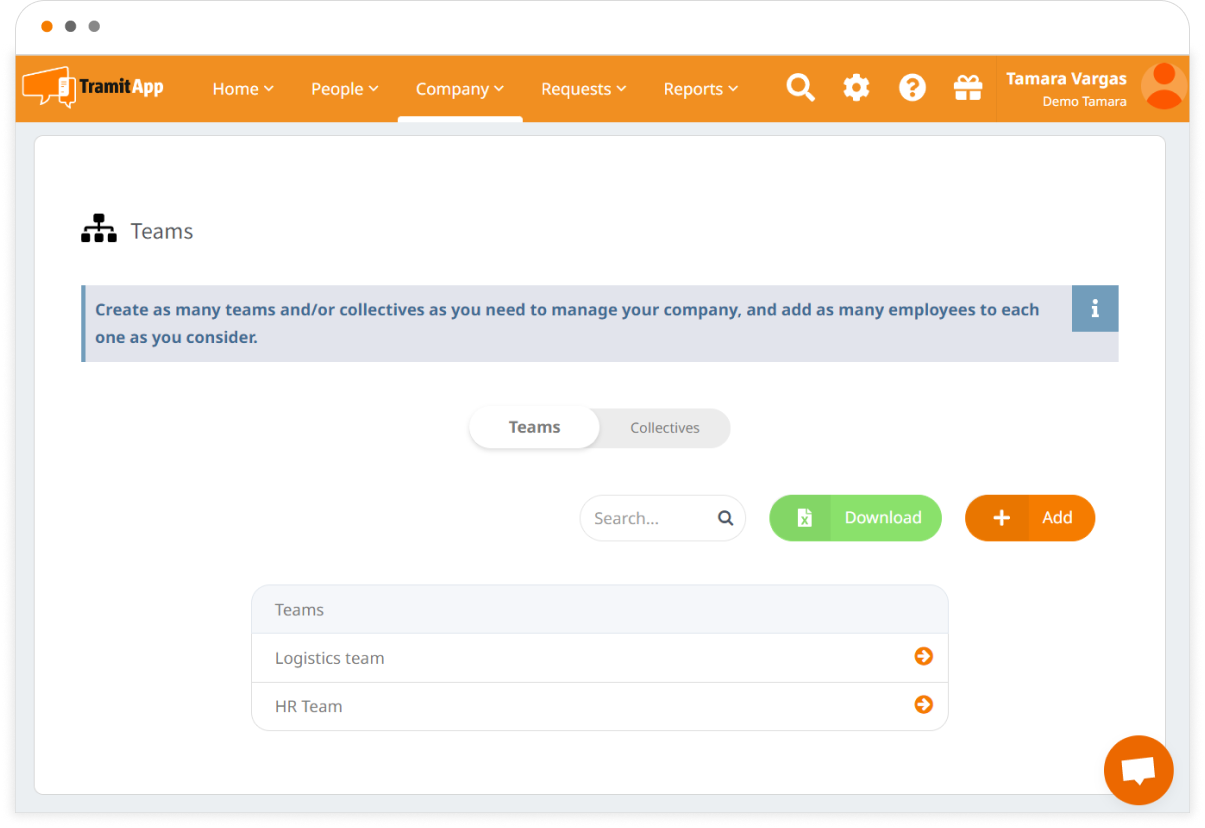
Task: Select the Teams toggle option
Action: coord(534,428)
